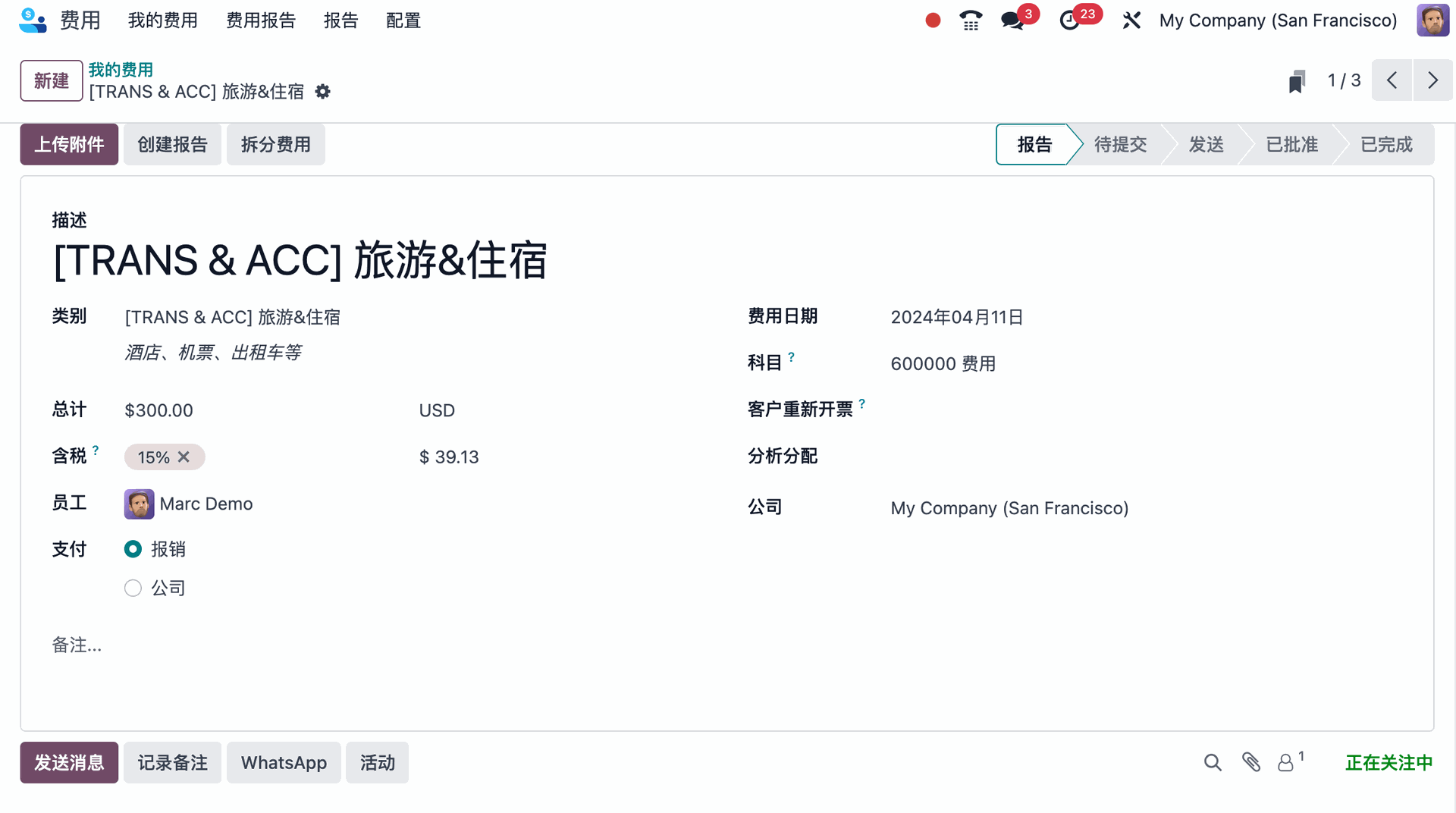This screenshot has width=1456, height=813.
Task: Open the company switcher dropdown
Action: coord(1278,20)
